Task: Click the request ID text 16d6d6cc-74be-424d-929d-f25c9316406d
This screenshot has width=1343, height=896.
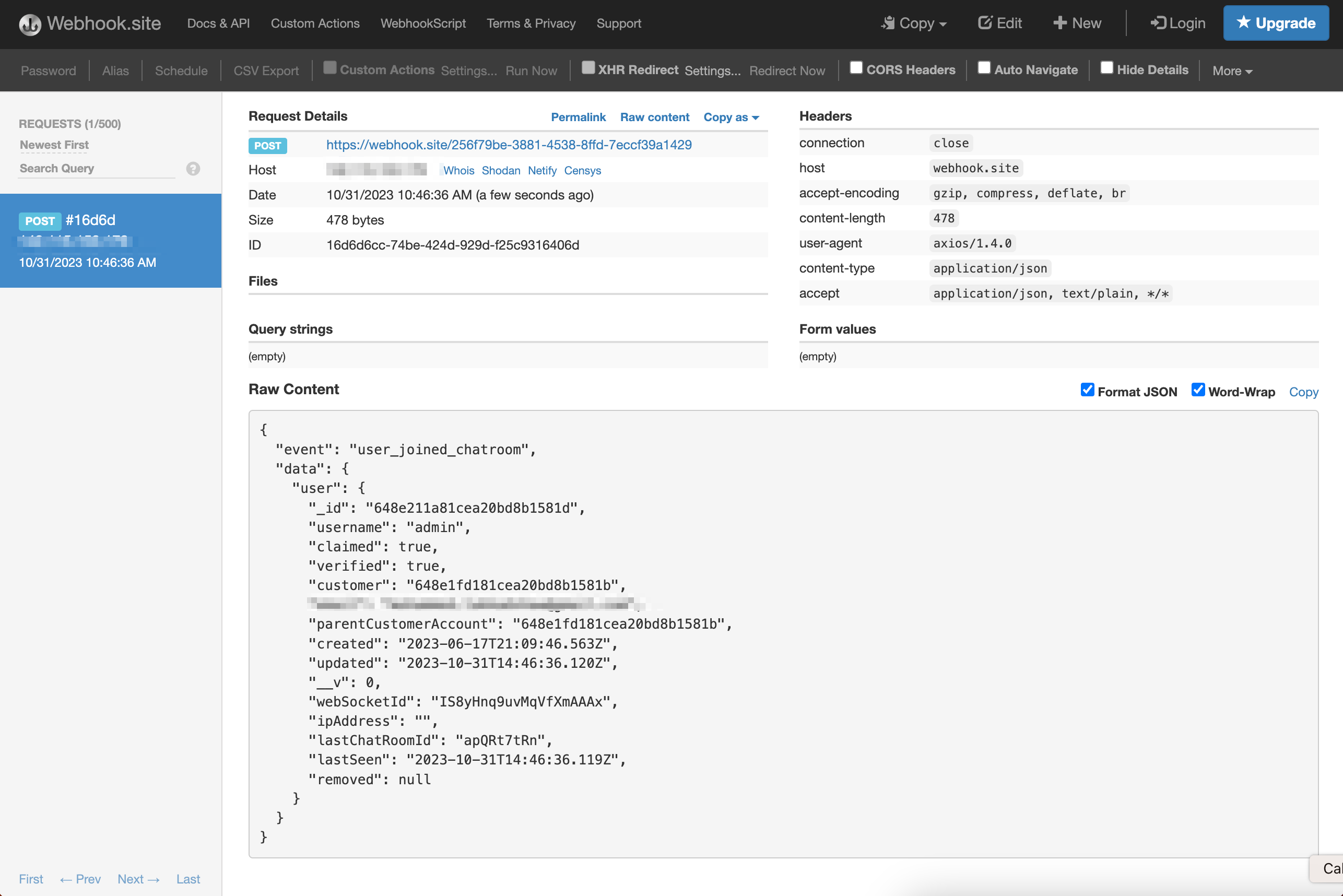Action: pyautogui.click(x=453, y=245)
